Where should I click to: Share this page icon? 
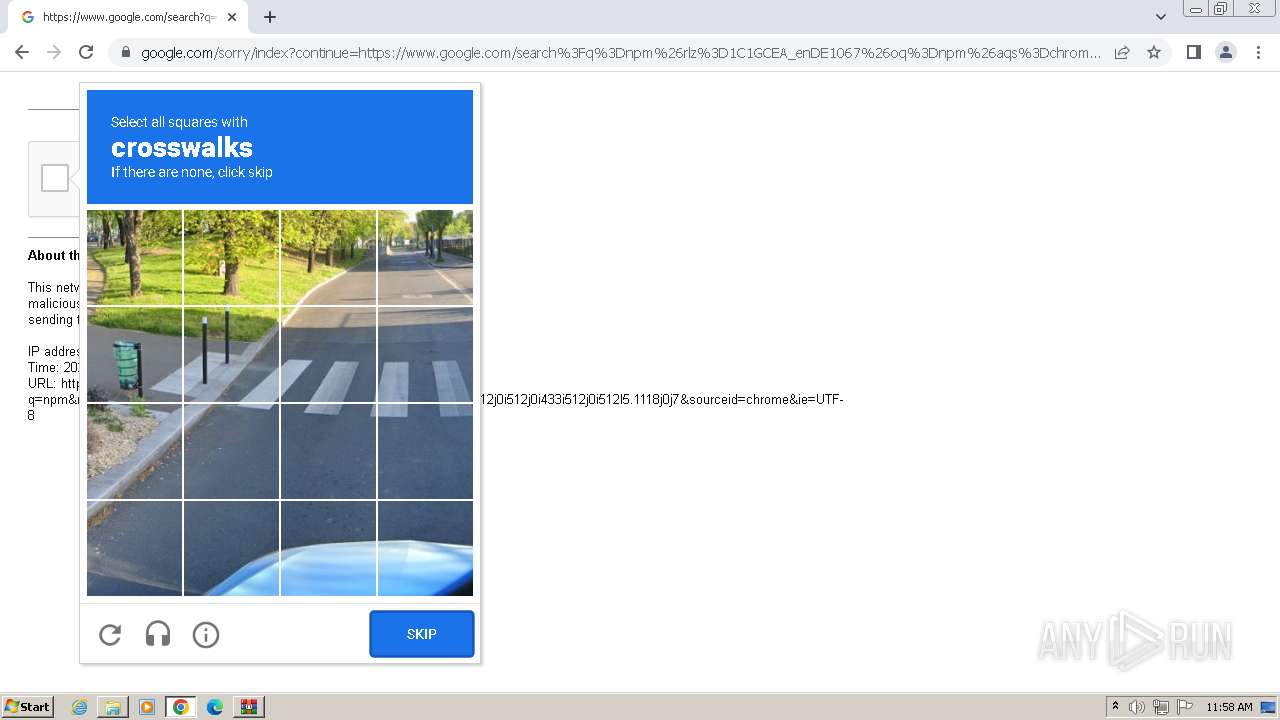(1122, 52)
